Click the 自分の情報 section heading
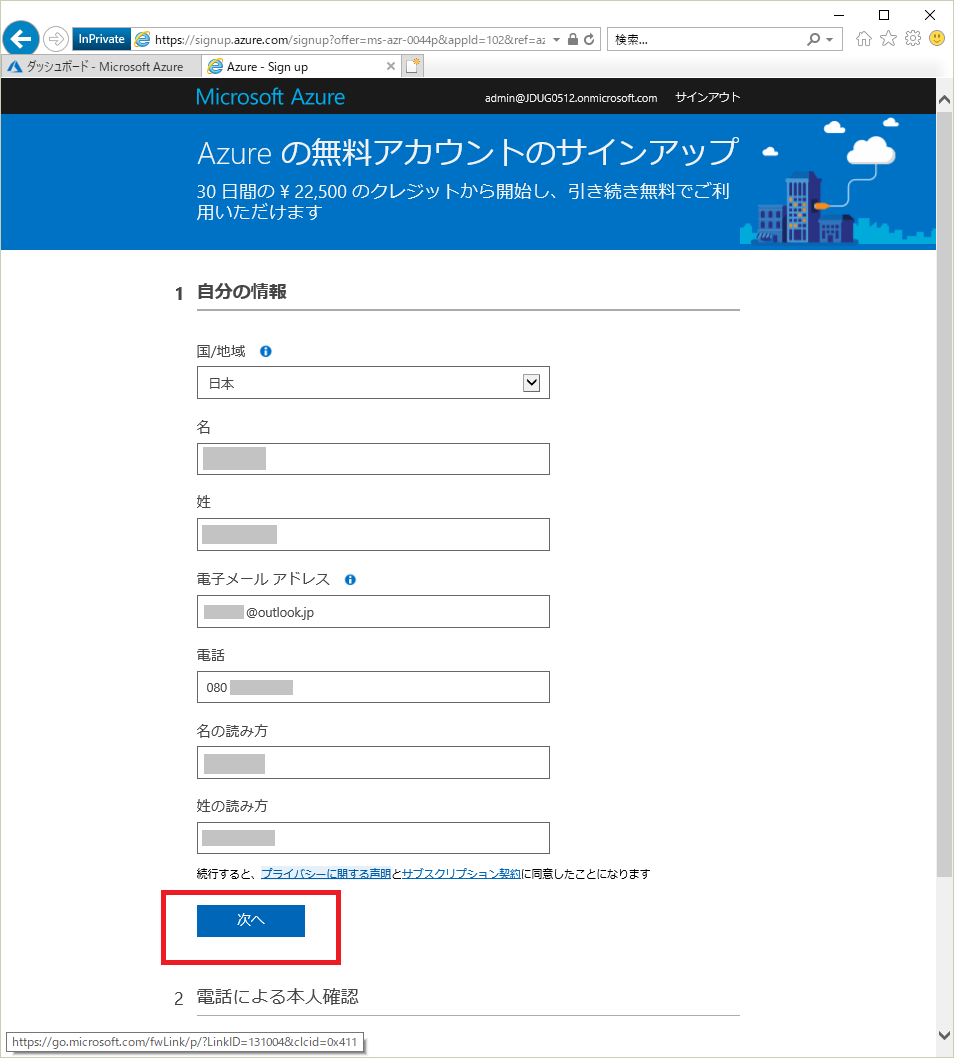Screen dimensions: 954x1058 coord(242,292)
